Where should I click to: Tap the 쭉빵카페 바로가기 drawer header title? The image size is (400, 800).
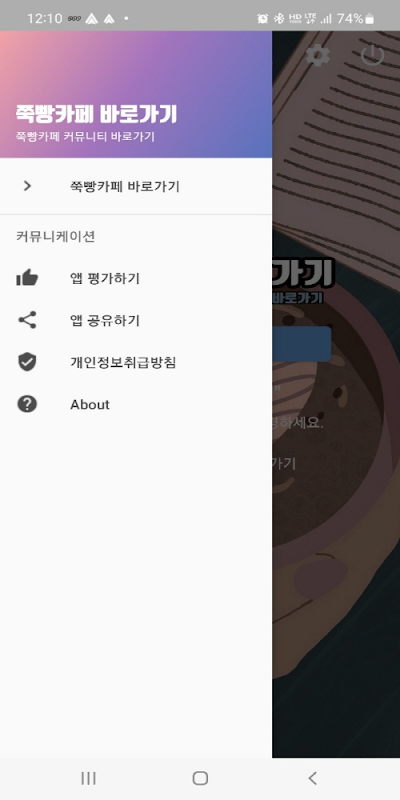pos(96,114)
